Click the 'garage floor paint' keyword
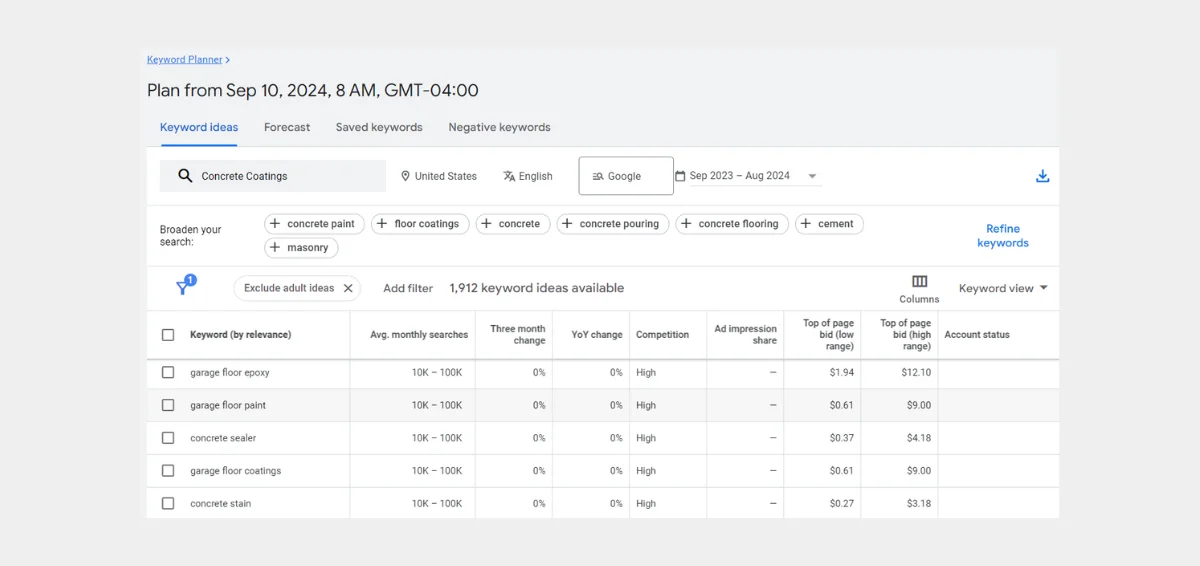Viewport: 1200px width, 566px height. [228, 405]
